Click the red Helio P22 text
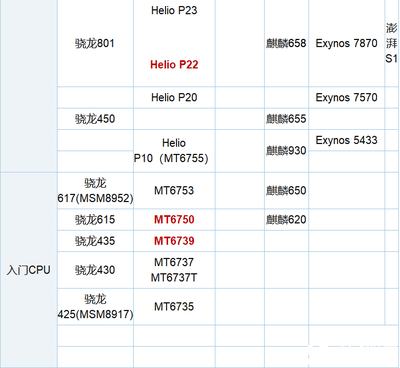400x368 pixels. pos(174,64)
